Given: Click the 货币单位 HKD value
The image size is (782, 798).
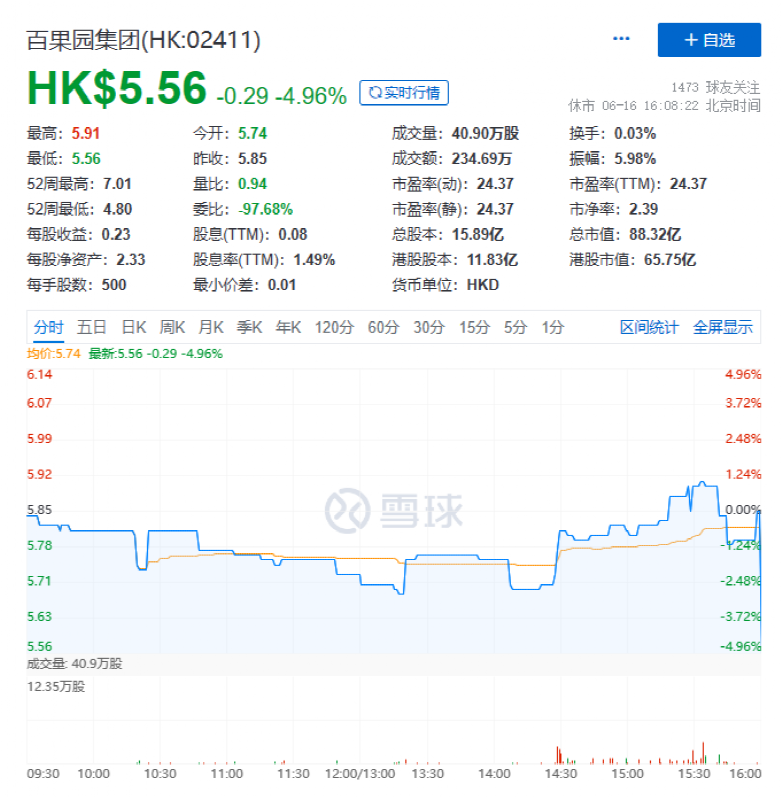Looking at the screenshot, I should (482, 285).
